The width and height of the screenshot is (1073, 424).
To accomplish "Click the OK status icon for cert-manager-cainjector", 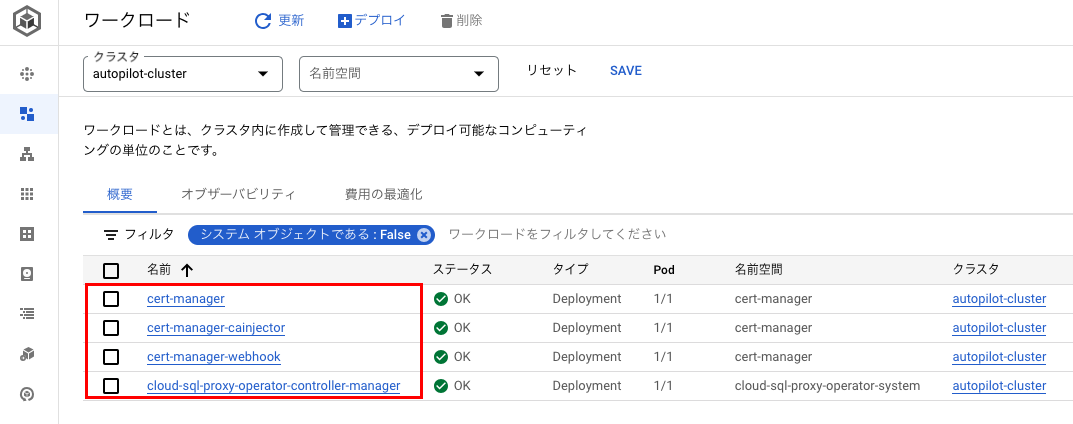I will tap(441, 328).
